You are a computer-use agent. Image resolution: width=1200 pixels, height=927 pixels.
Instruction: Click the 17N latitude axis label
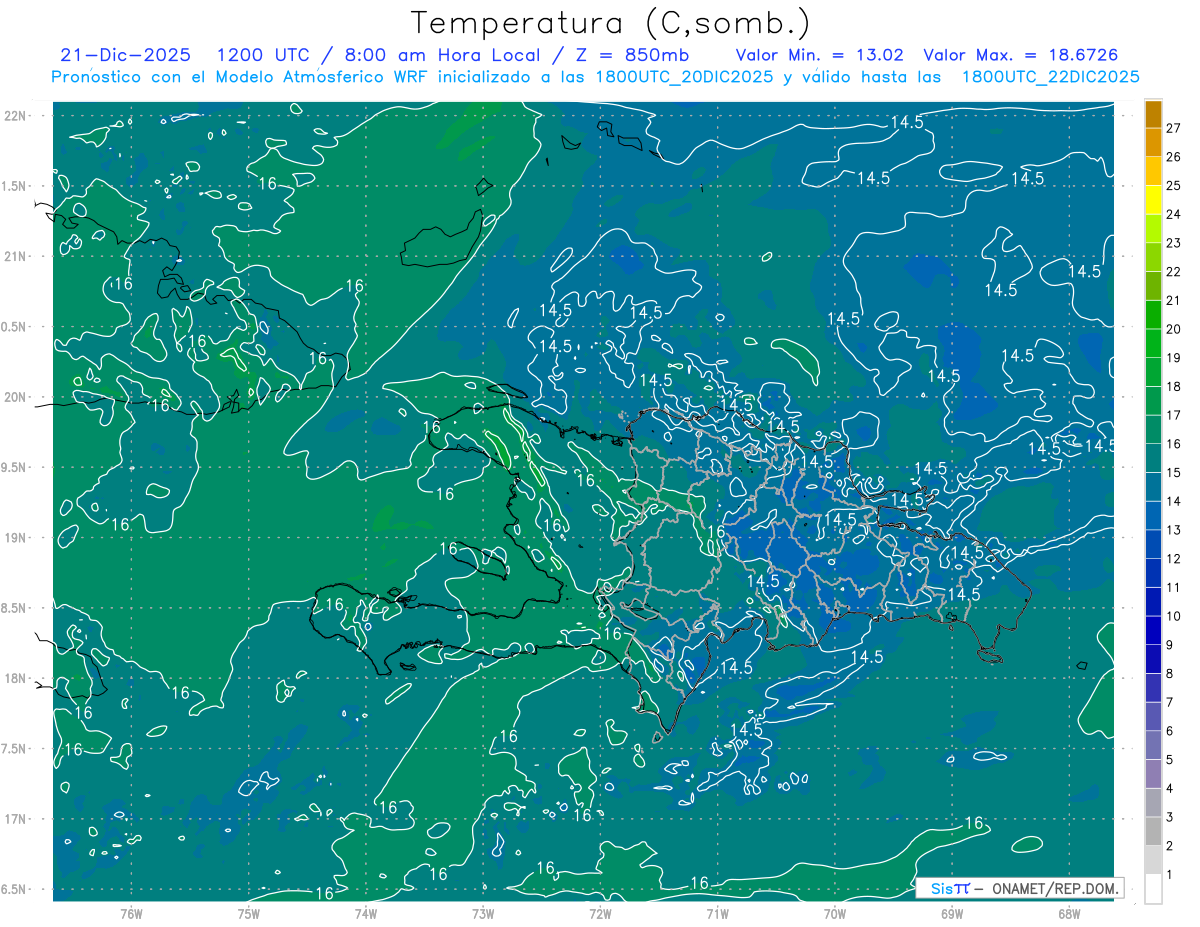[x=17, y=819]
